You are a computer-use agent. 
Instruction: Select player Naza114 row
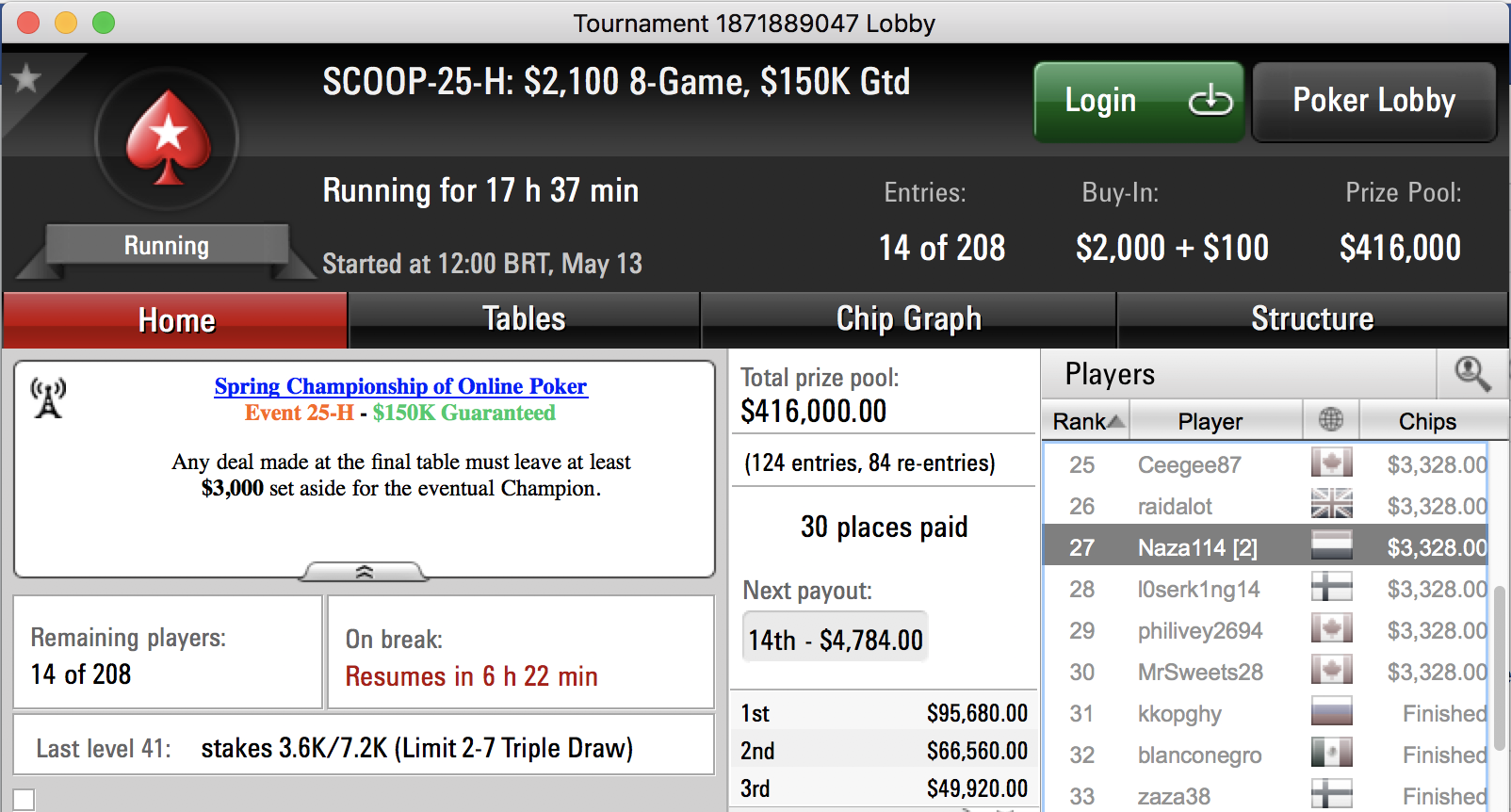[x=1265, y=546]
